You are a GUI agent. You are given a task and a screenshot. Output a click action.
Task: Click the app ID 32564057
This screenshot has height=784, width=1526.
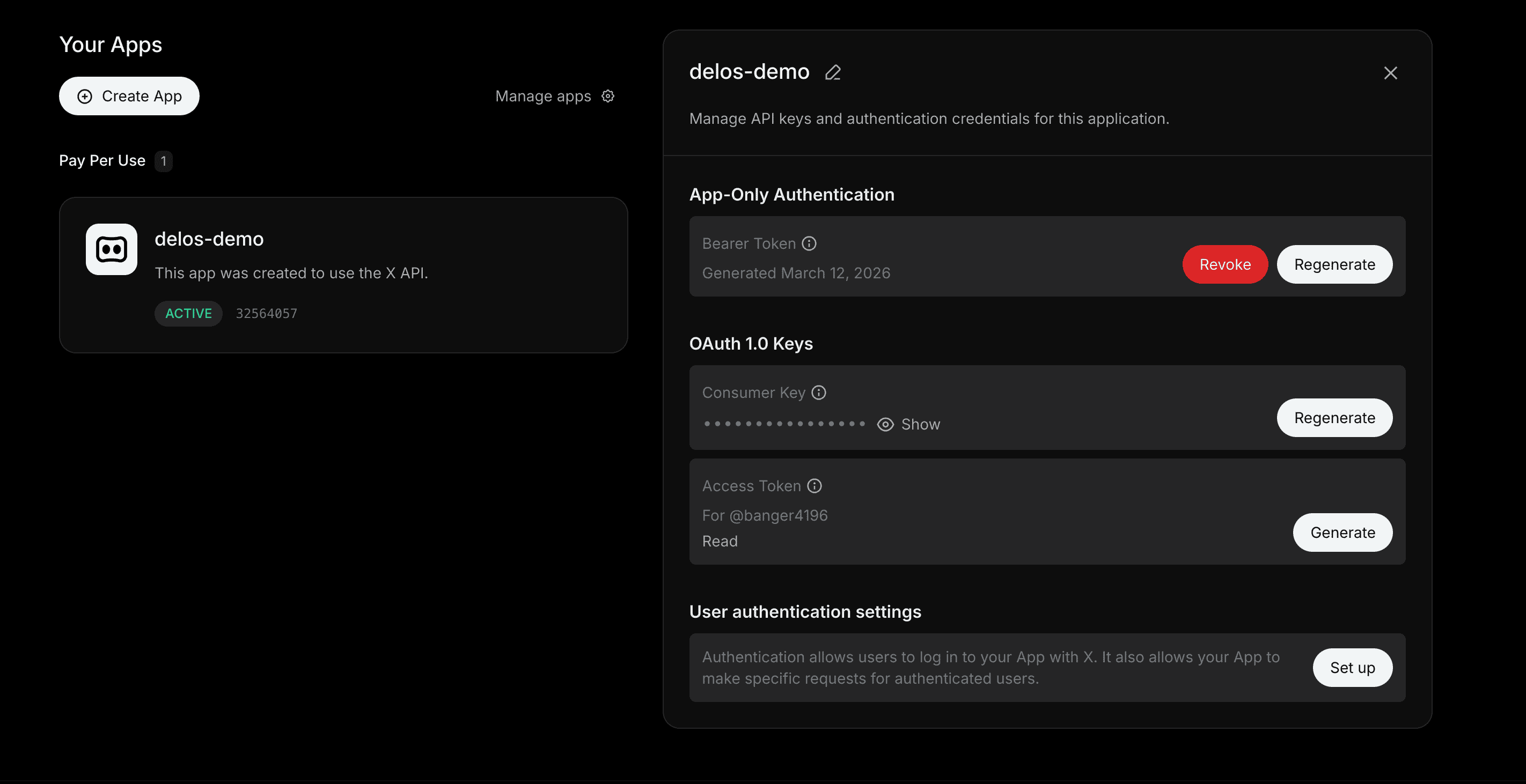point(267,313)
